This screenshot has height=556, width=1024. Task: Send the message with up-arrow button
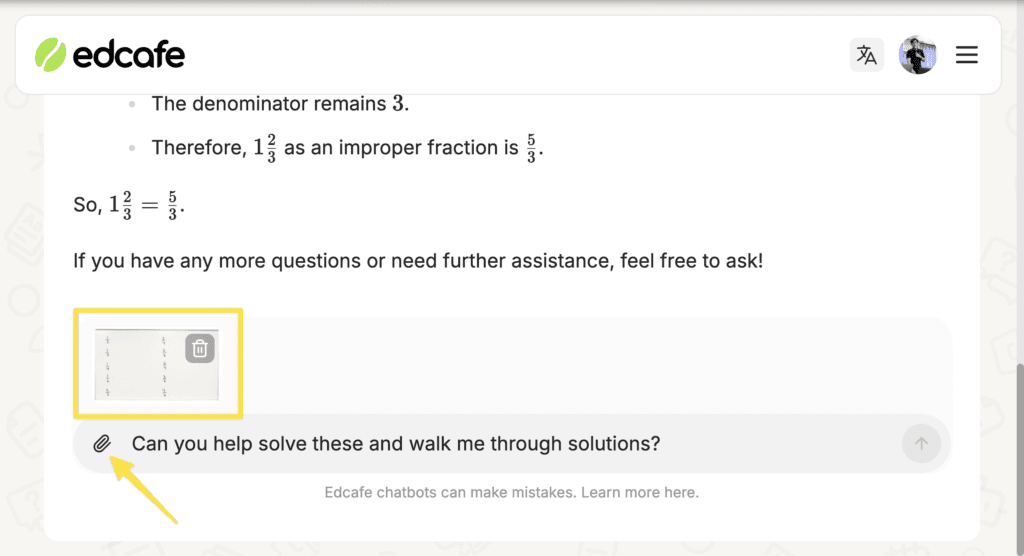tap(921, 444)
